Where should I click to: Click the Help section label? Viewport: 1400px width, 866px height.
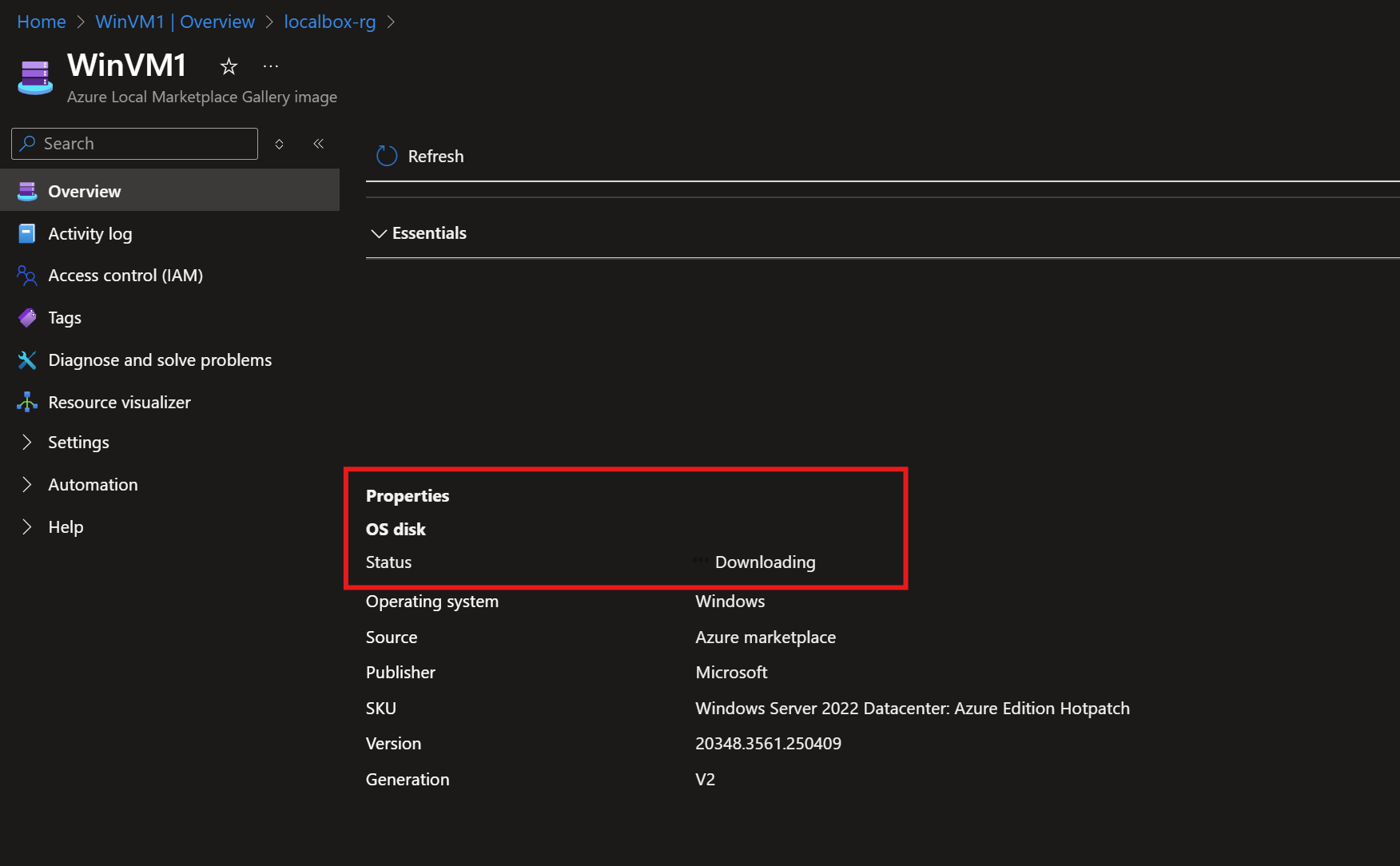(x=66, y=527)
